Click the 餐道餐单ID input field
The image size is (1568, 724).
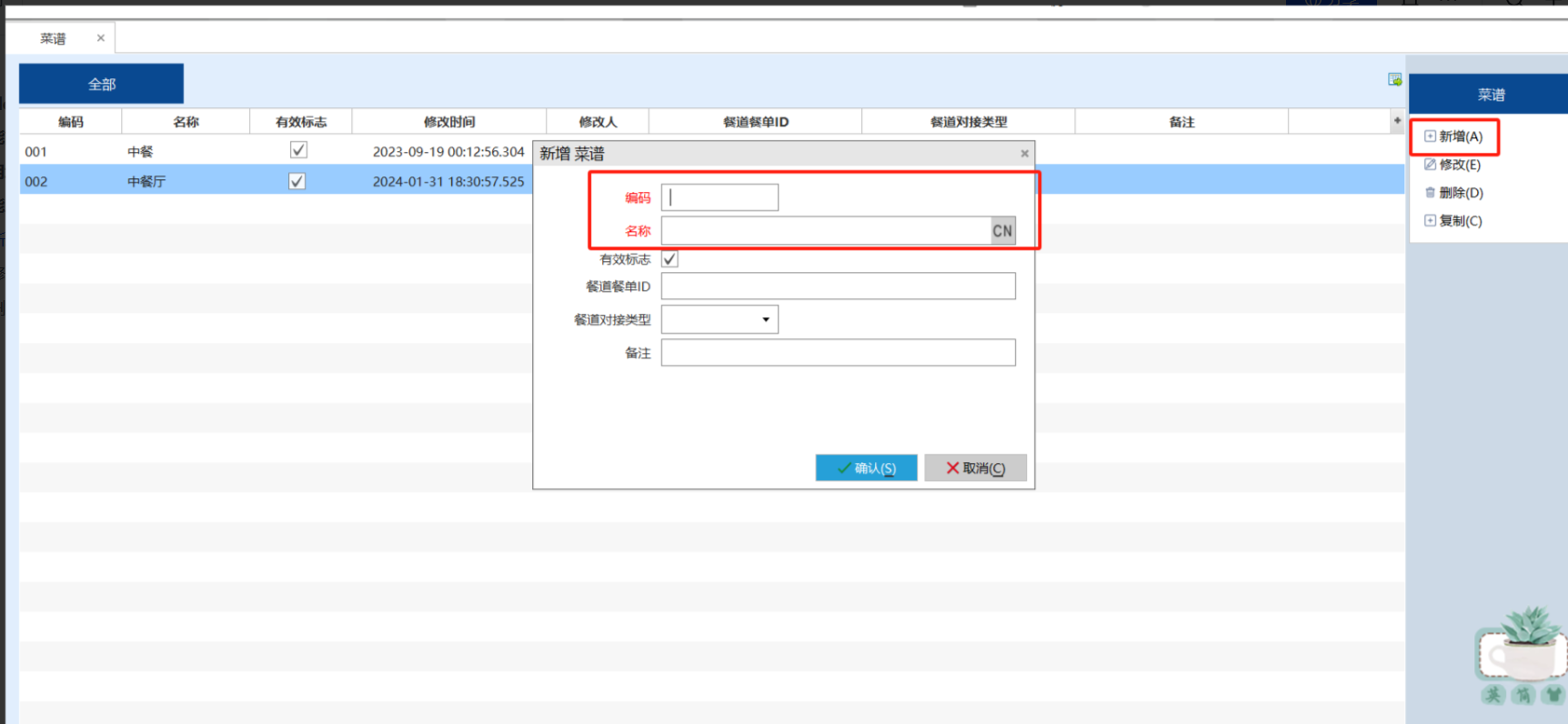838,287
